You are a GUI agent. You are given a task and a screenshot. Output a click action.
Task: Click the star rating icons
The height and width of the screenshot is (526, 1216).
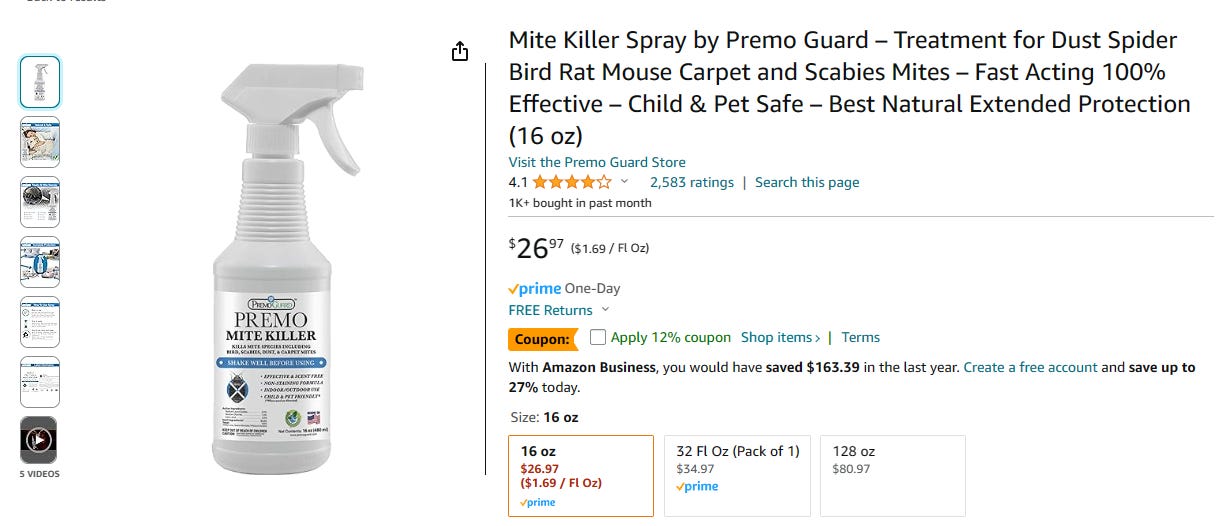coord(572,182)
